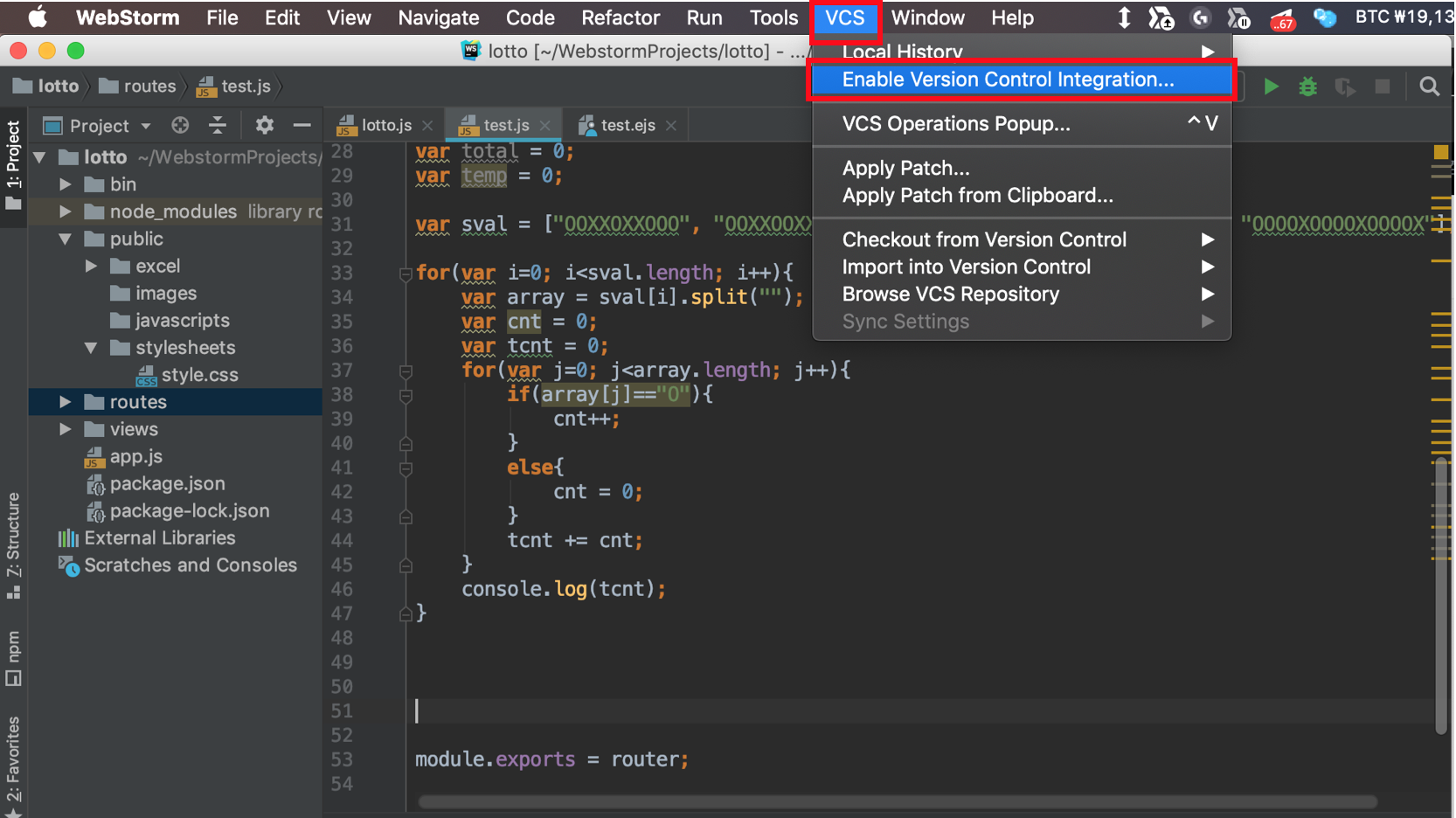This screenshot has width=1456, height=818.
Task: Click routes breadcrumb in navigation bar
Action: tap(138, 86)
